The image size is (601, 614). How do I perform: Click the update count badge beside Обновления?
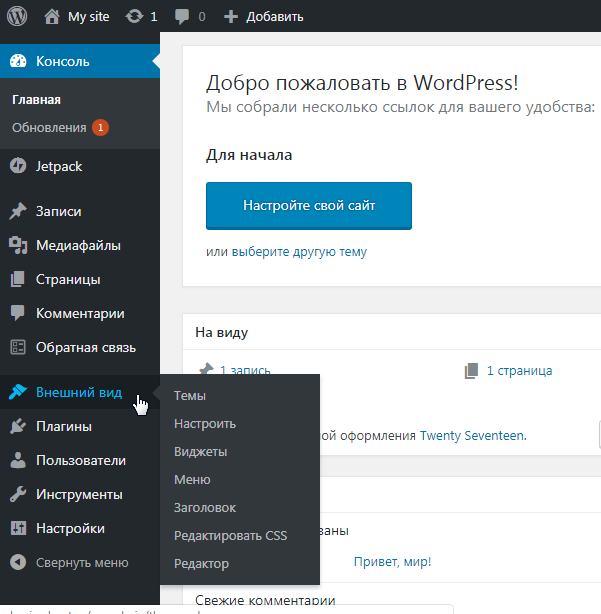(x=100, y=128)
